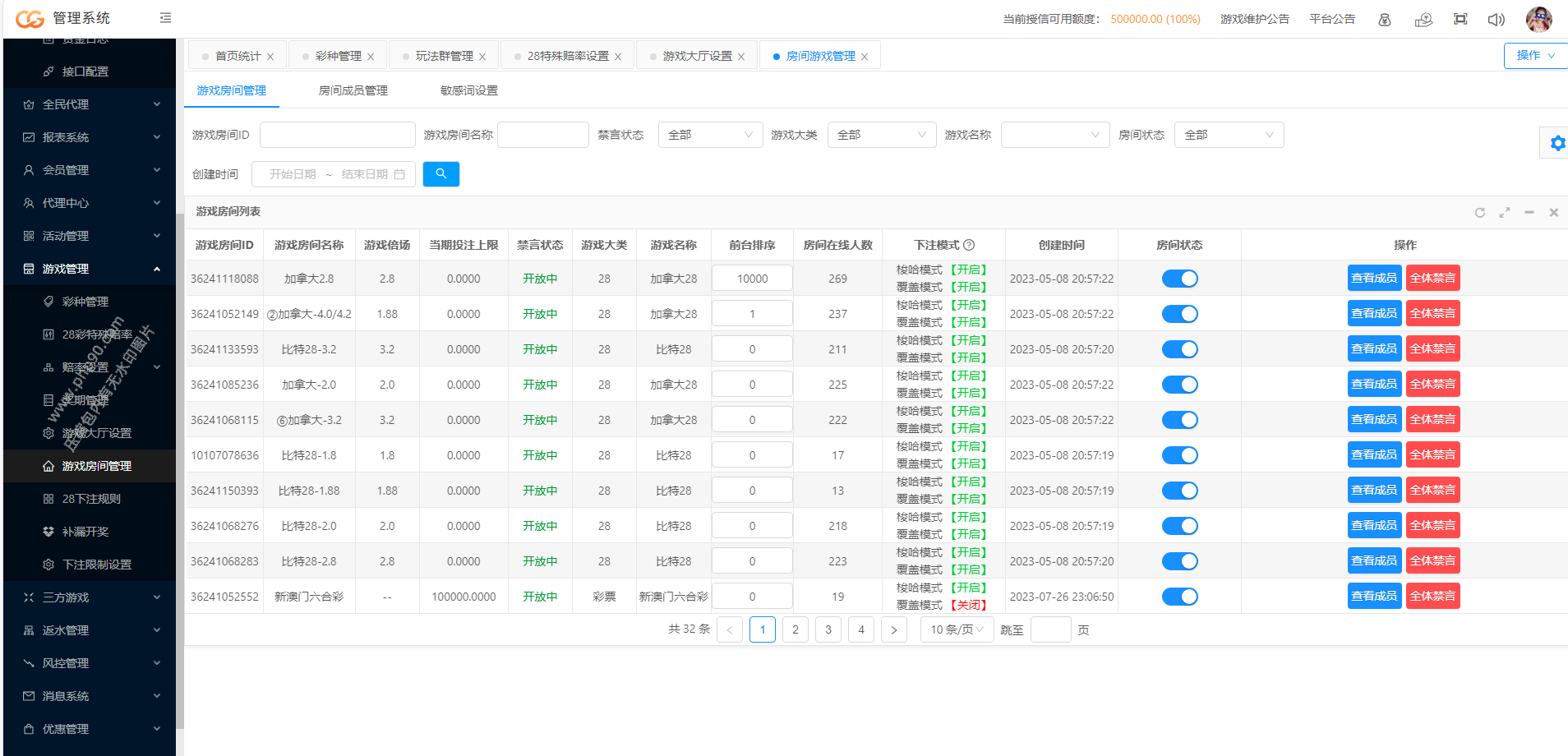Toggle fullscreen icon in top bar
This screenshot has height=756, width=1568.
point(1460,19)
